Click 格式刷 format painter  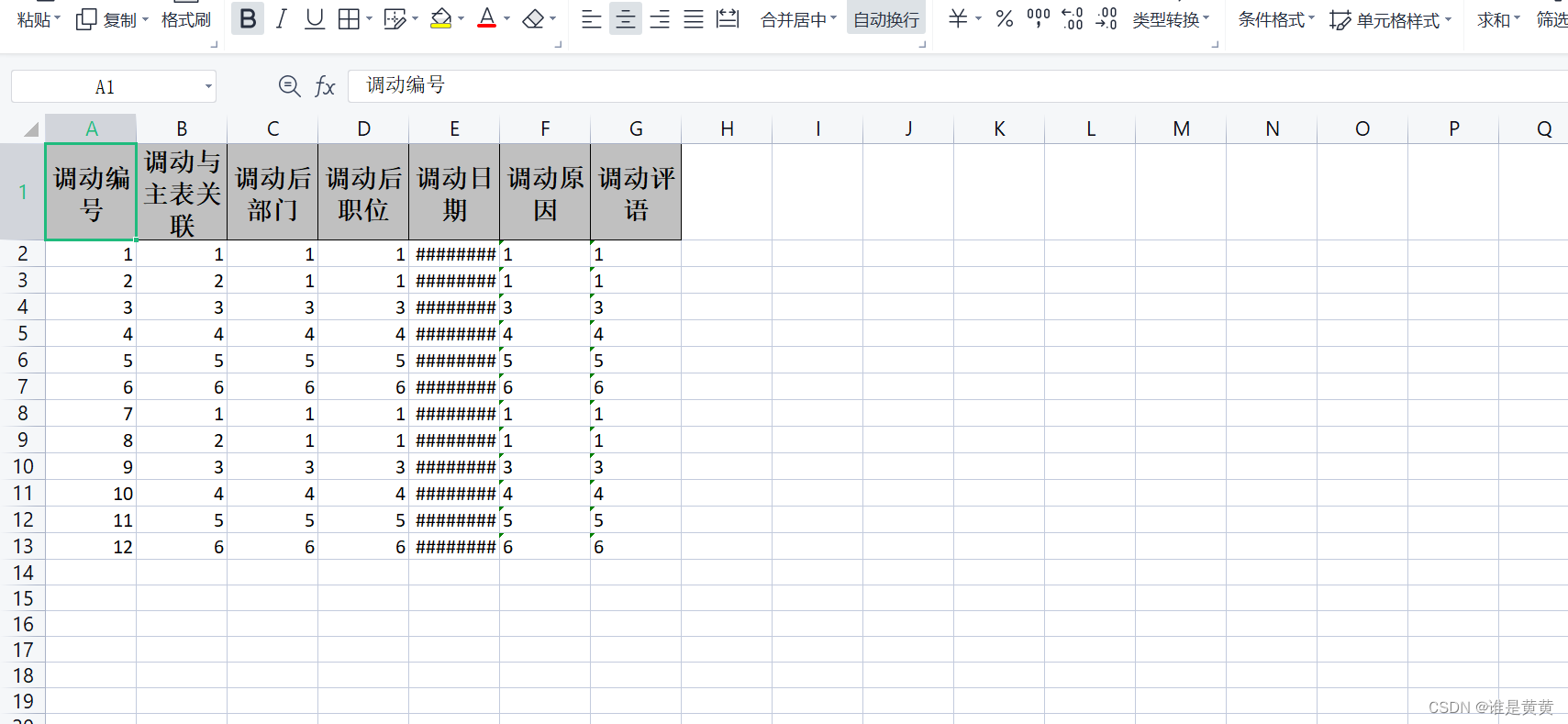pos(186,19)
